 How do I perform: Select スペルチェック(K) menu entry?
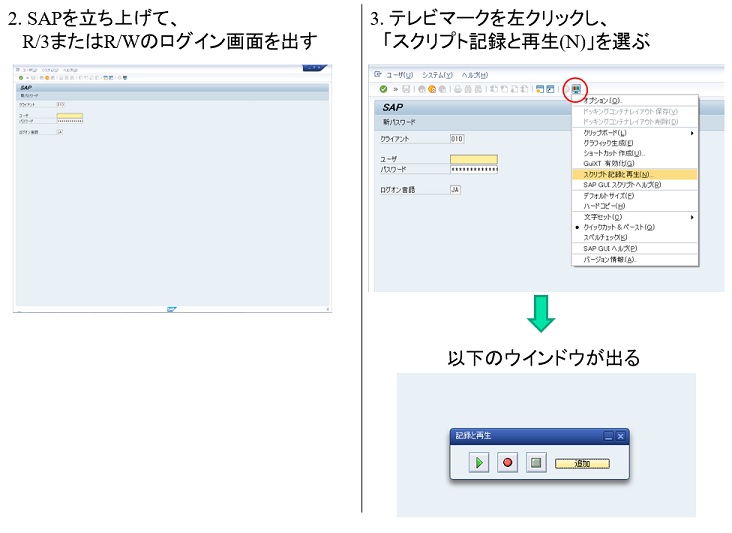[x=635, y=237]
